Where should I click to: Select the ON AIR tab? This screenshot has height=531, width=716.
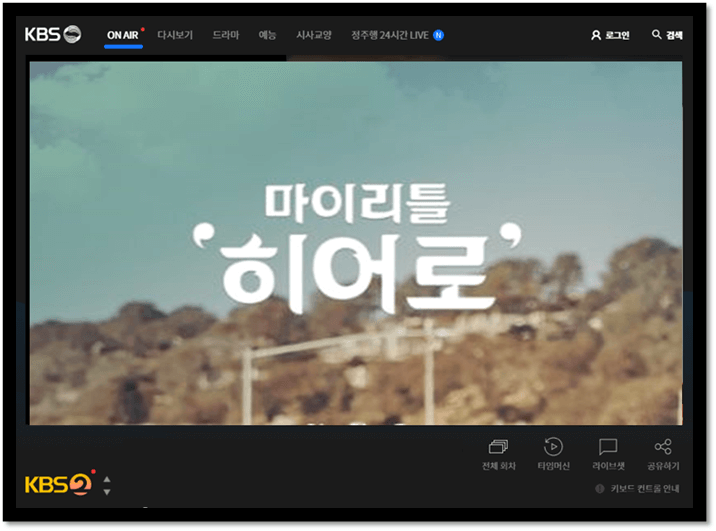point(123,35)
